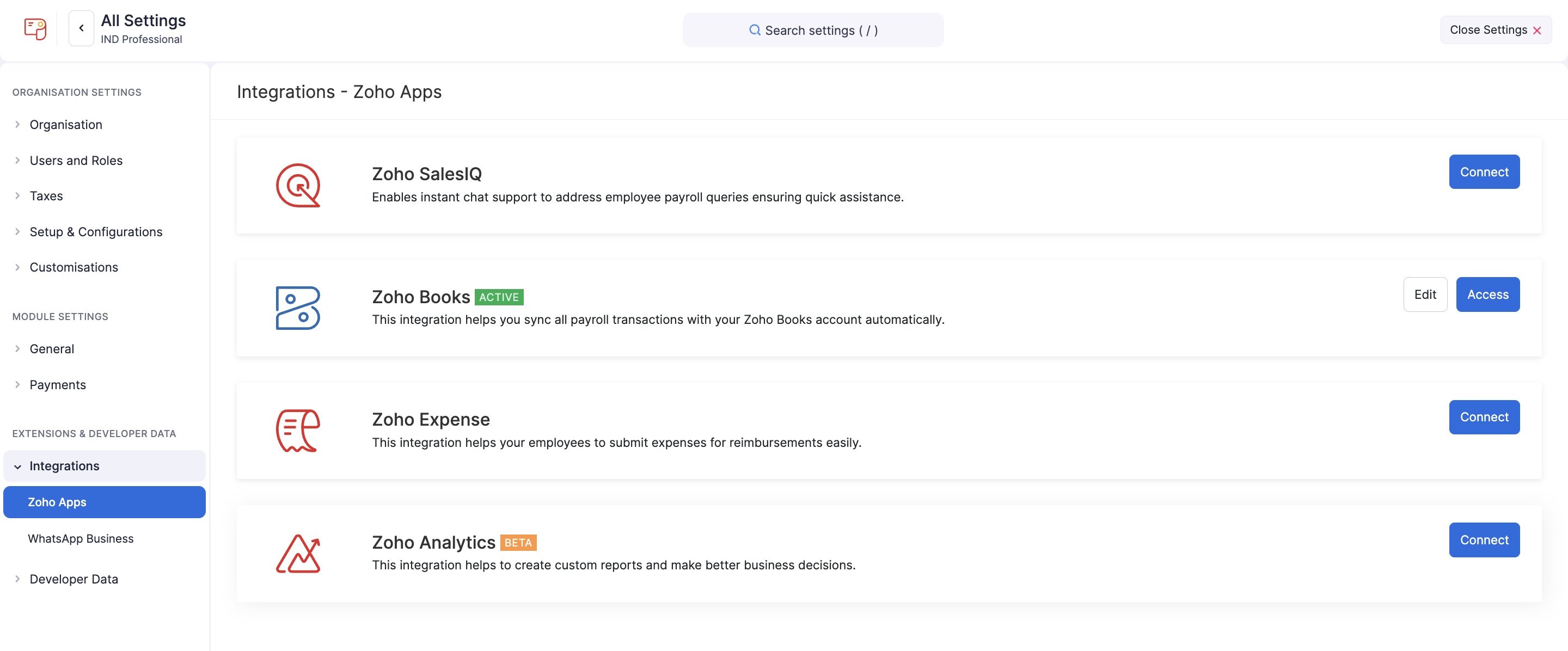Screen dimensions: 1568x651
Task: Click the search magnifier icon
Action: (754, 30)
